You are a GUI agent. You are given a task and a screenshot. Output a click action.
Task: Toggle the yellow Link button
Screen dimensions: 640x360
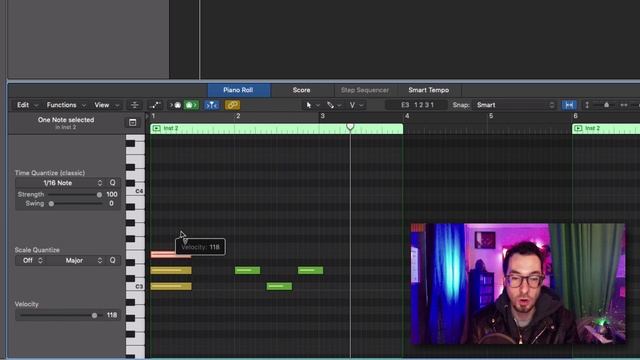point(232,105)
